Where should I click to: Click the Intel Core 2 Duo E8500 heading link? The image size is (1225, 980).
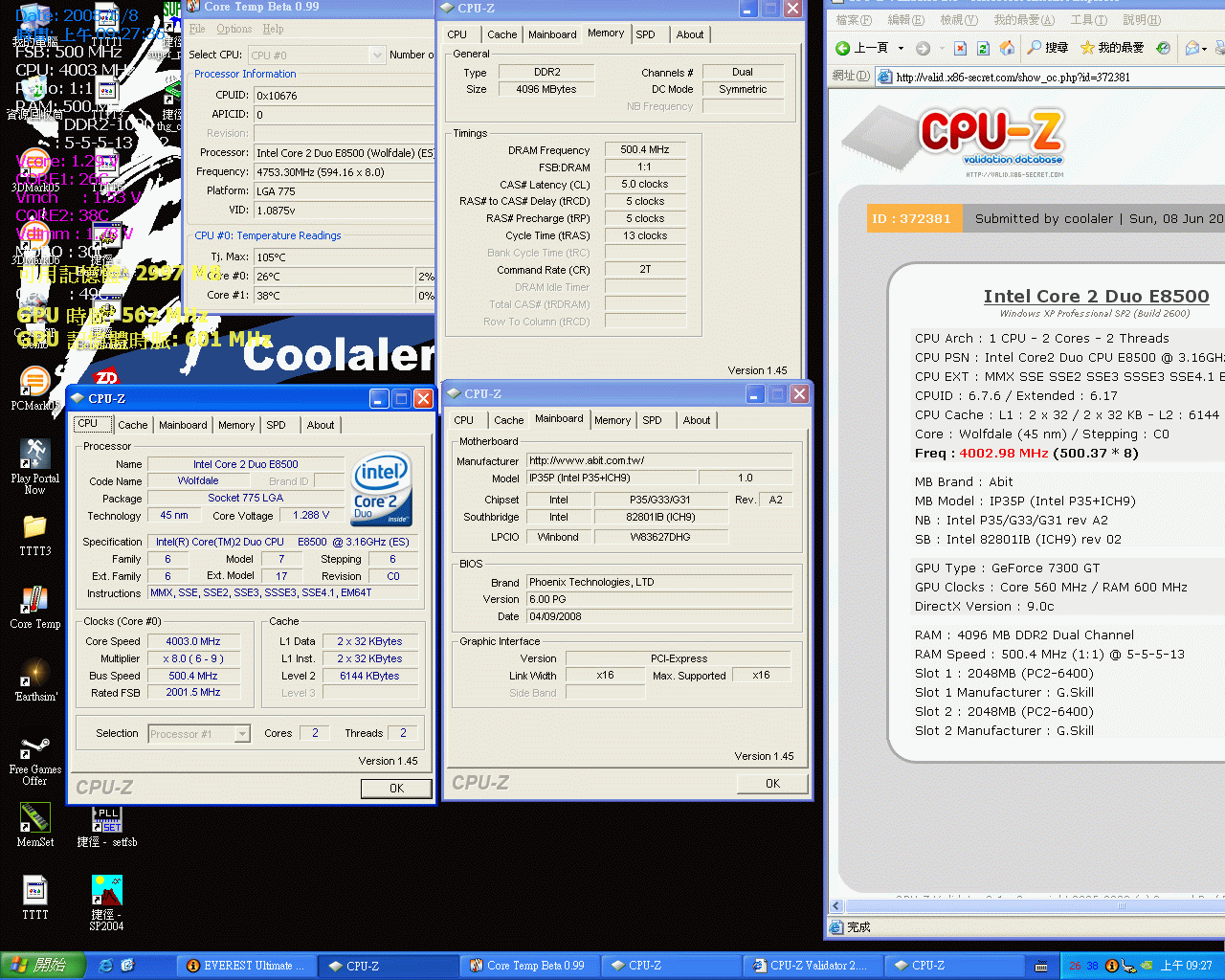[1096, 297]
